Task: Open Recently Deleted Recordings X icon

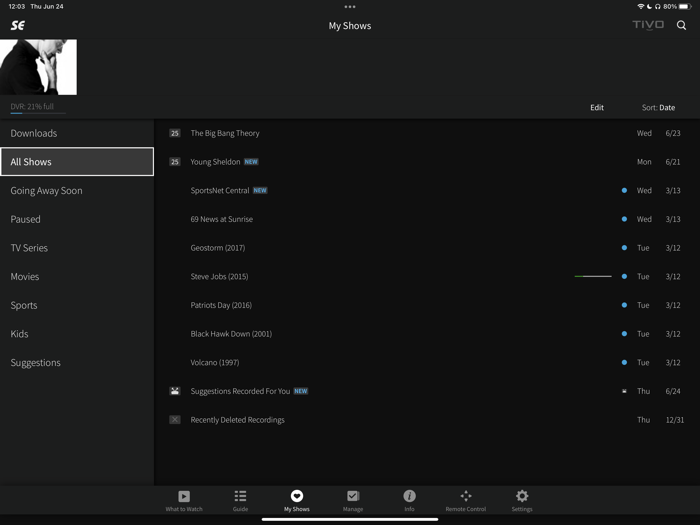Action: click(175, 420)
